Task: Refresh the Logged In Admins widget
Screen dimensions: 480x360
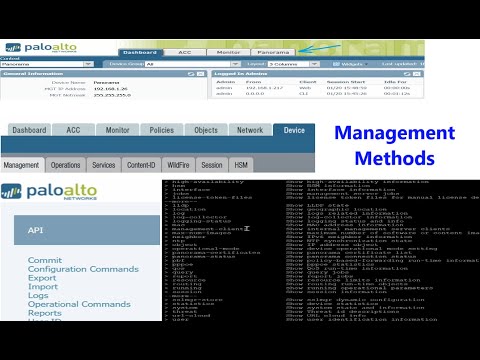Action: [407, 74]
